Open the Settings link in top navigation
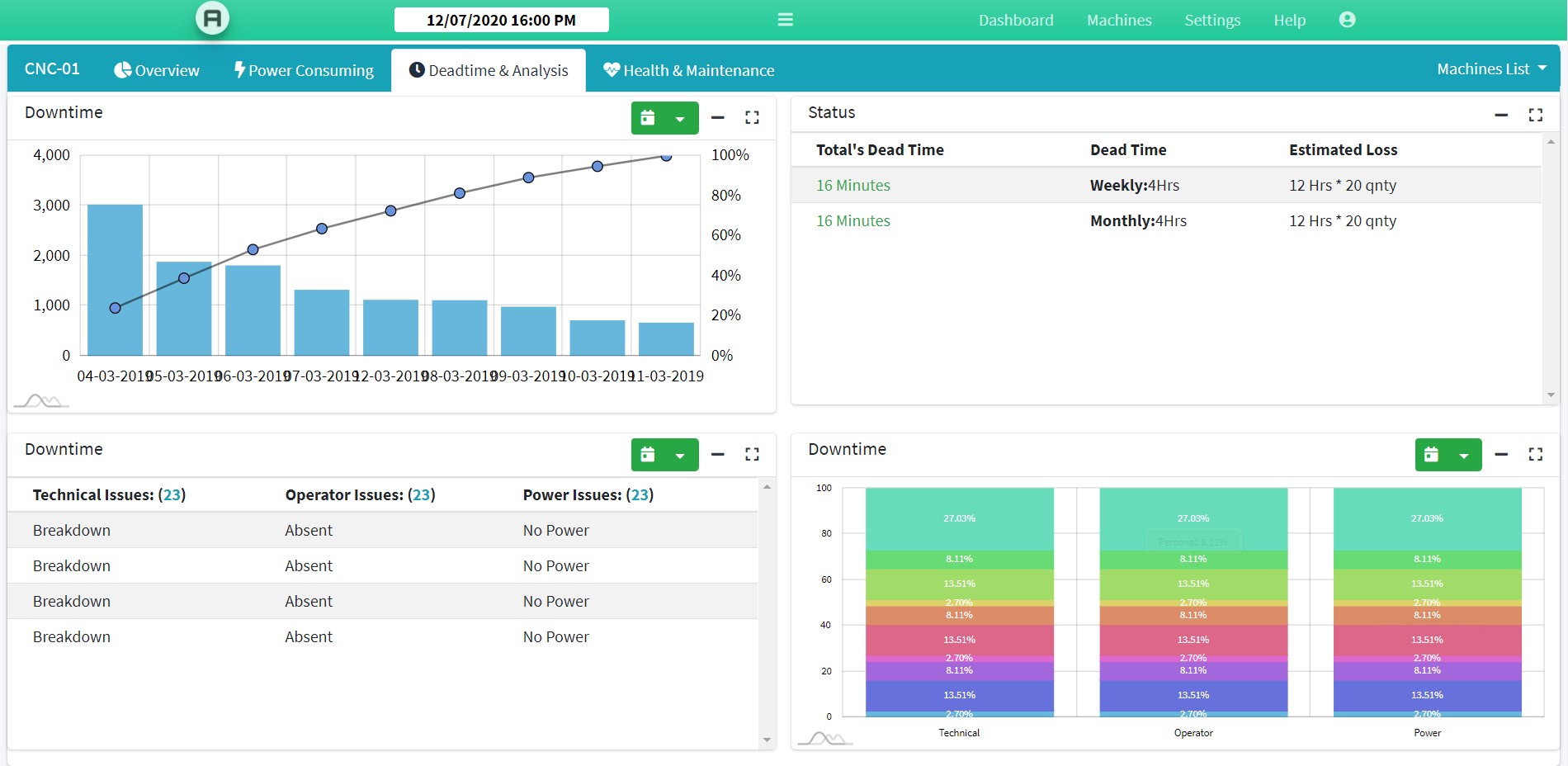The height and width of the screenshot is (766, 1568). 1212,20
